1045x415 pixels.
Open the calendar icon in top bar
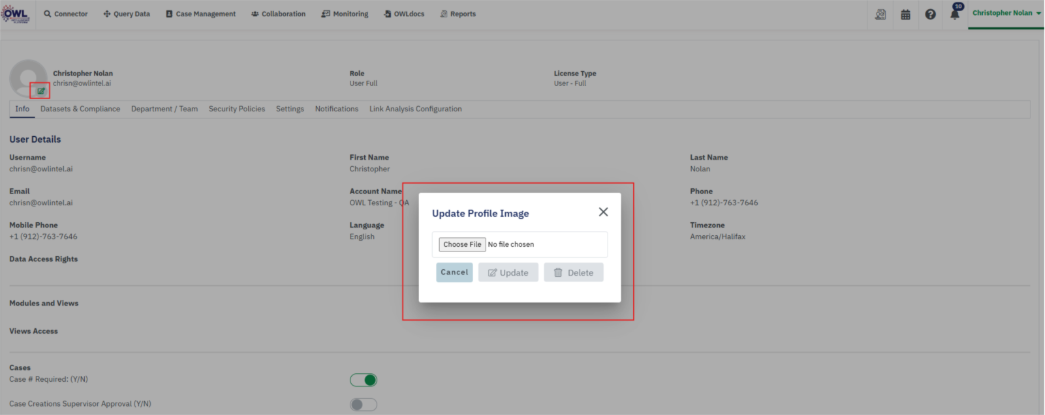906,14
